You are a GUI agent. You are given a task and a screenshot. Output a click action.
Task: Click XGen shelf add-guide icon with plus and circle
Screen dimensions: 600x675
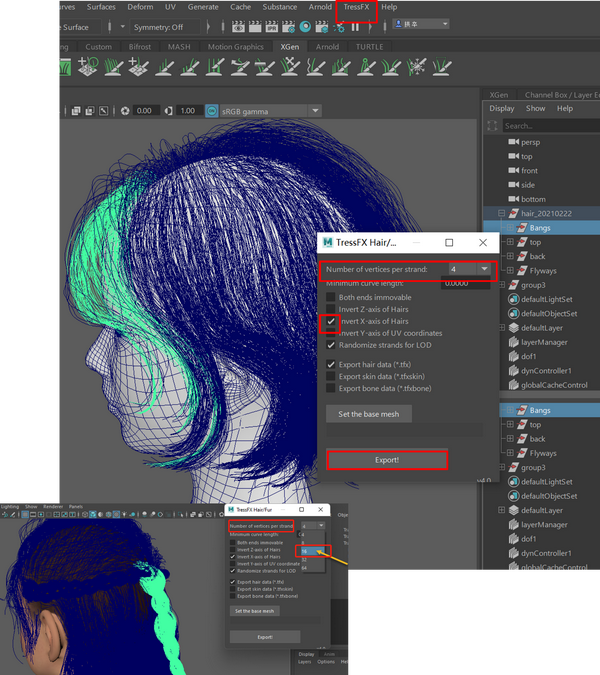[88, 67]
